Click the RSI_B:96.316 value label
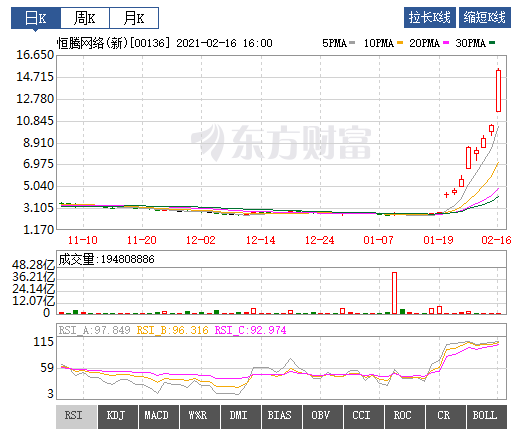Image resolution: width=517 pixels, height=439 pixels. click(x=173, y=330)
